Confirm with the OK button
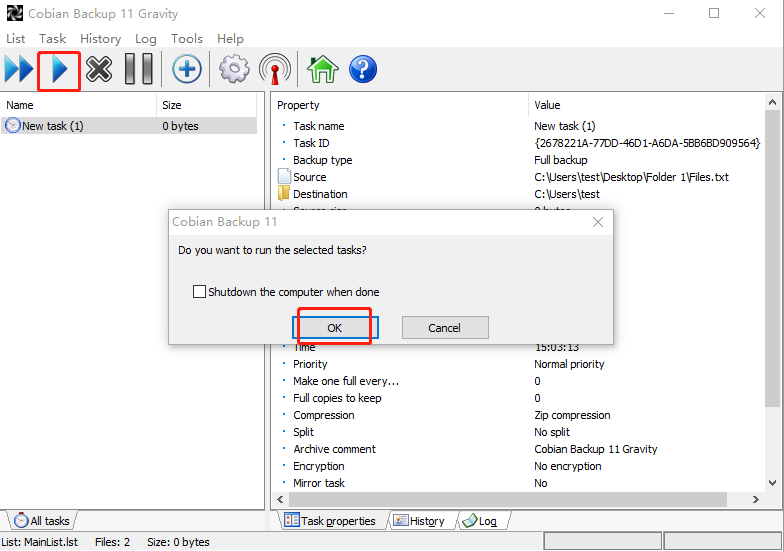This screenshot has height=551, width=784. (x=334, y=328)
